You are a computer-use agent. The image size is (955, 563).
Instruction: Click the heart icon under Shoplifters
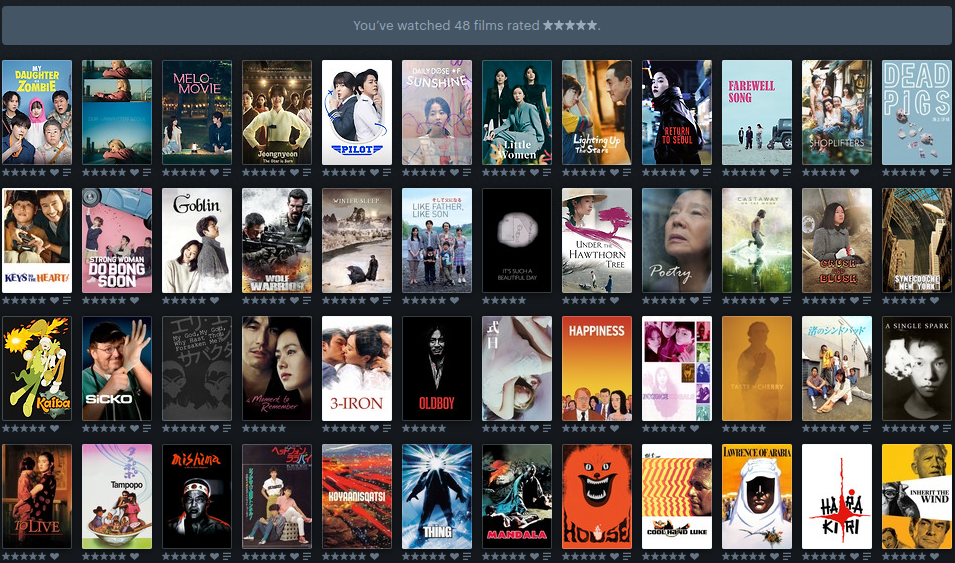tap(855, 172)
